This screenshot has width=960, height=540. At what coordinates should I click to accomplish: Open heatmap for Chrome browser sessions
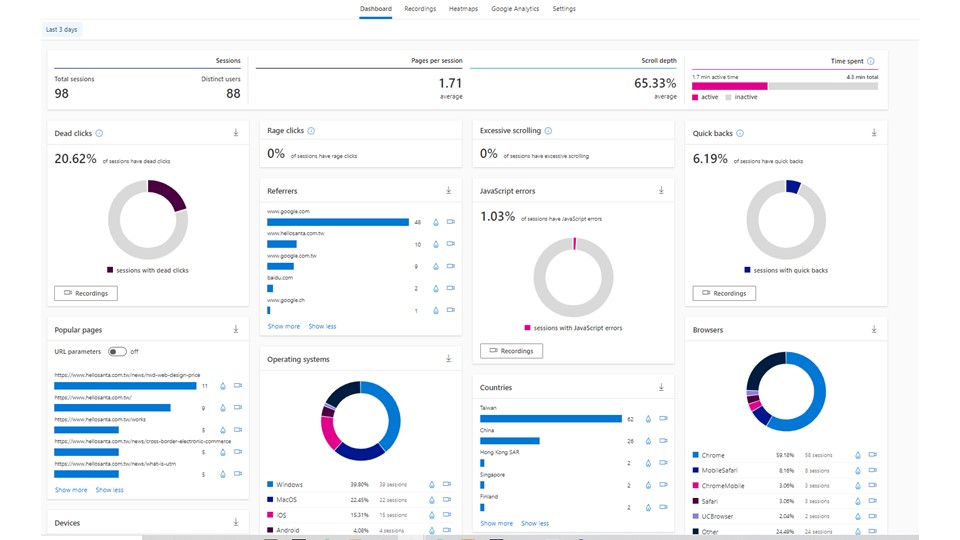858,456
